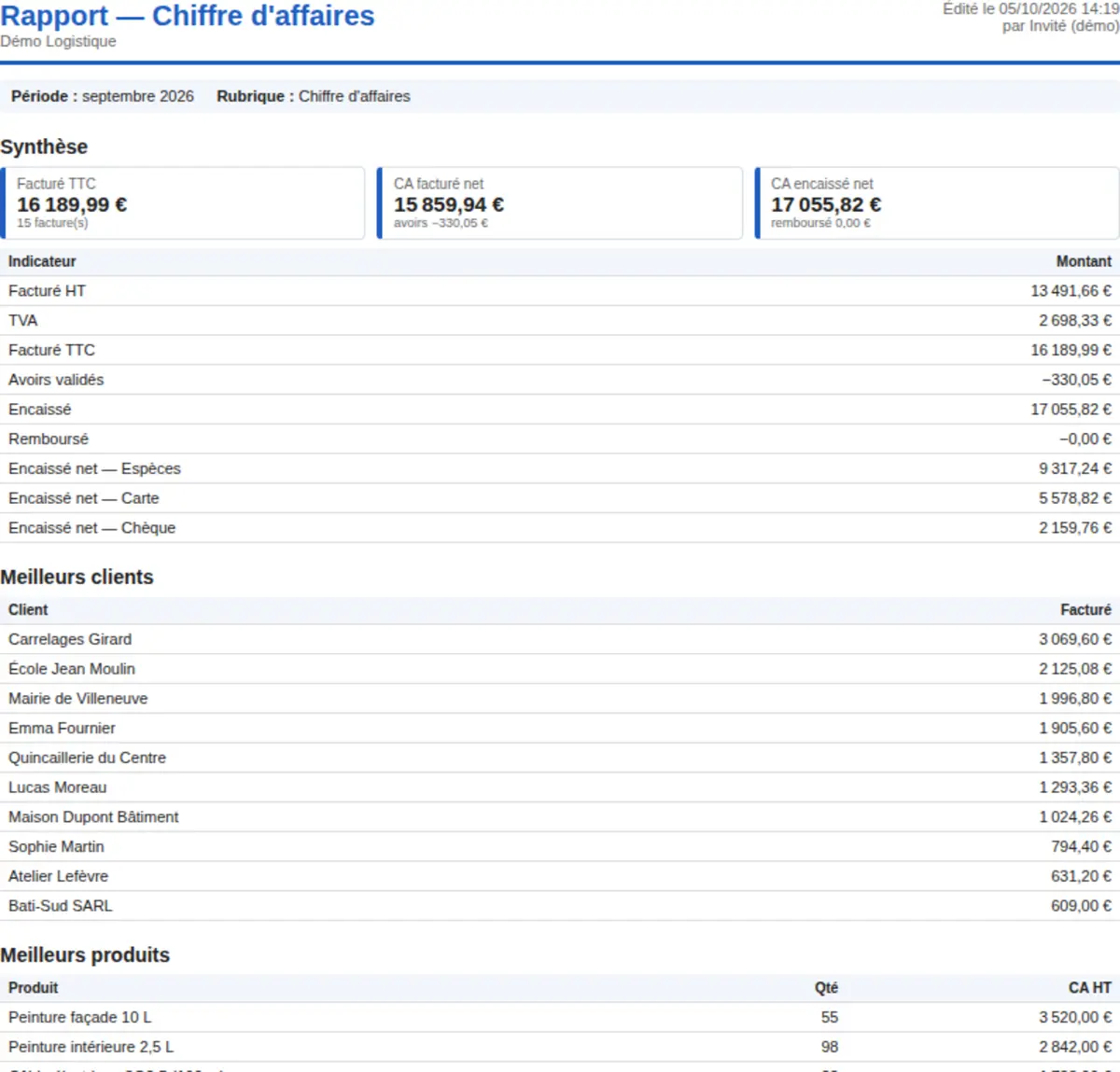1120x1072 pixels.
Task: Click the 13 491,66 € amount
Action: [x=1071, y=291]
